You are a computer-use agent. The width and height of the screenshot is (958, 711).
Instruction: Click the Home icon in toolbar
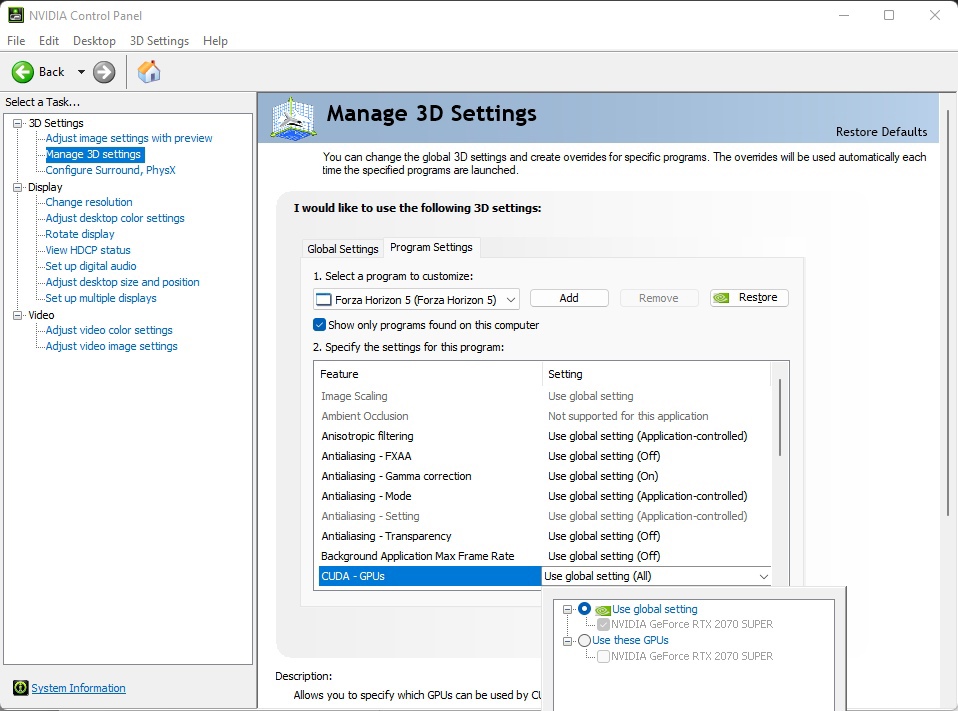tap(149, 72)
